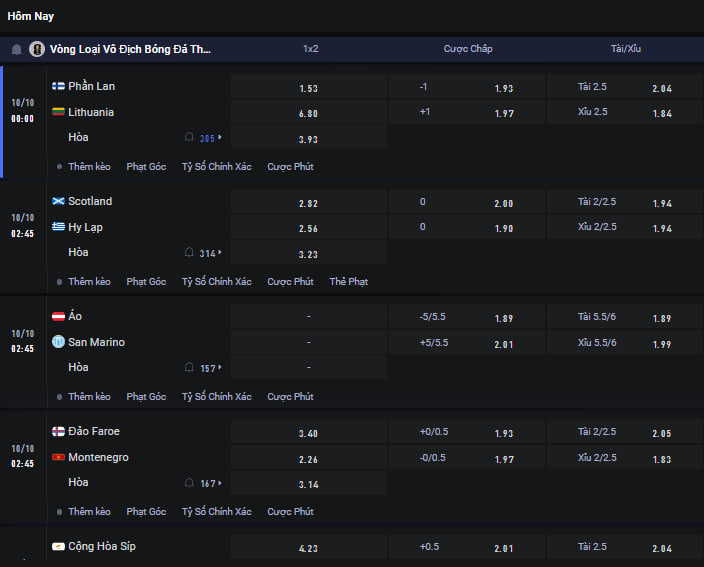Click the Vòng Loại Vô Địch league title
This screenshot has height=567, width=704.
[130, 49]
